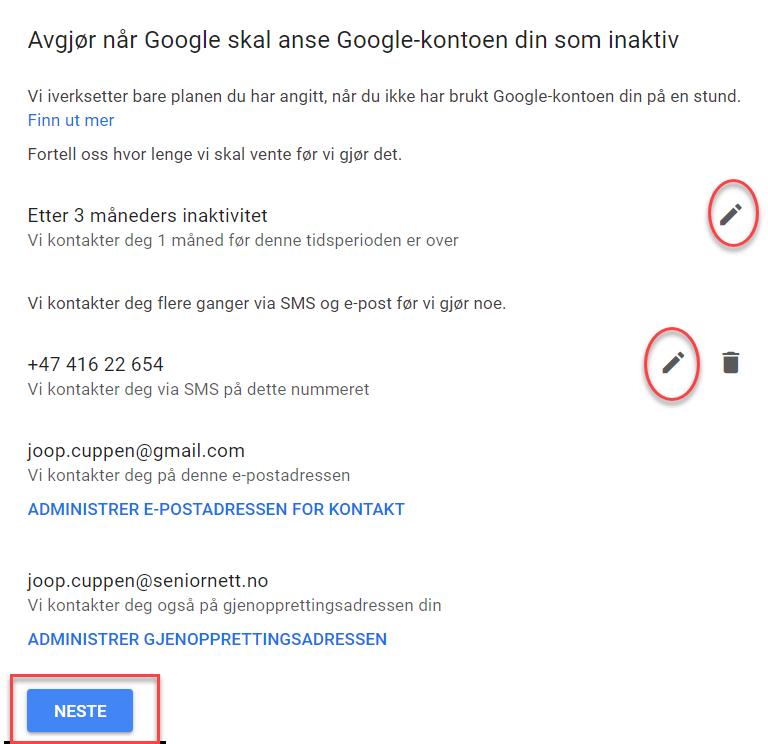Open ADMINISTRER GJENOPPRETTINGSADRESSEN link
This screenshot has height=744, width=768.
[207, 639]
